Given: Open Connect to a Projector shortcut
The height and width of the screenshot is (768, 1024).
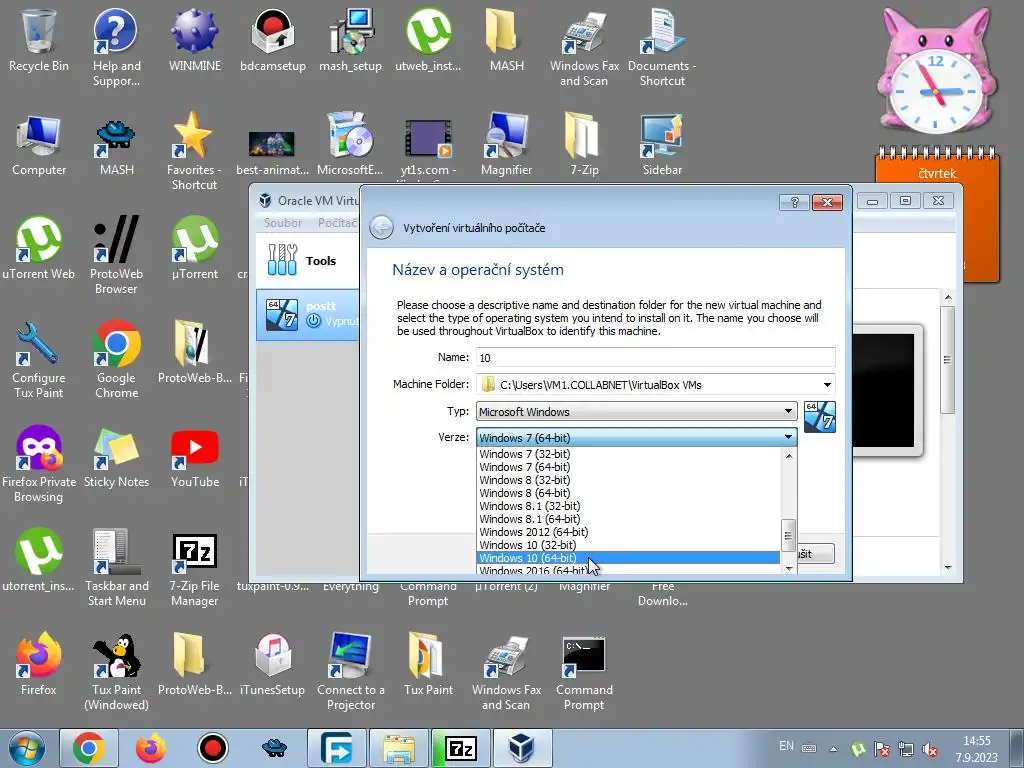Looking at the screenshot, I should [x=351, y=670].
